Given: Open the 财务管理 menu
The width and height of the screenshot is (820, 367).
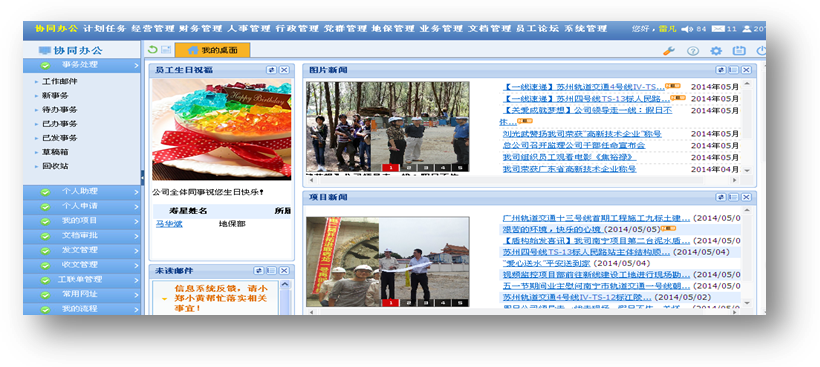Looking at the screenshot, I should [200, 29].
